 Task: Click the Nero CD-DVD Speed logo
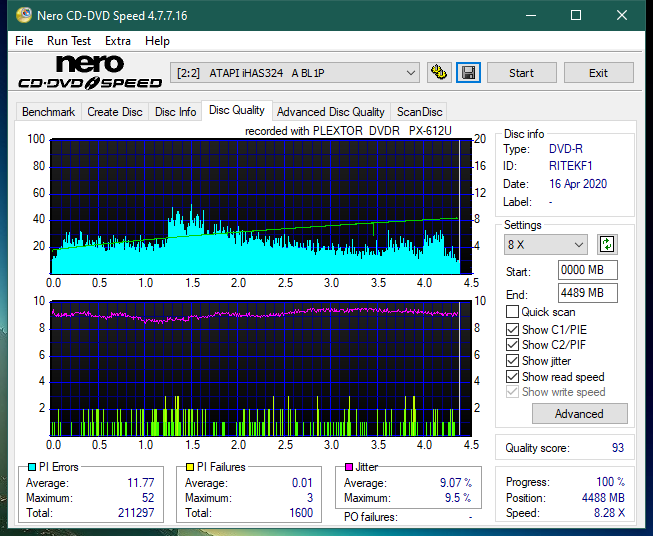coord(90,72)
